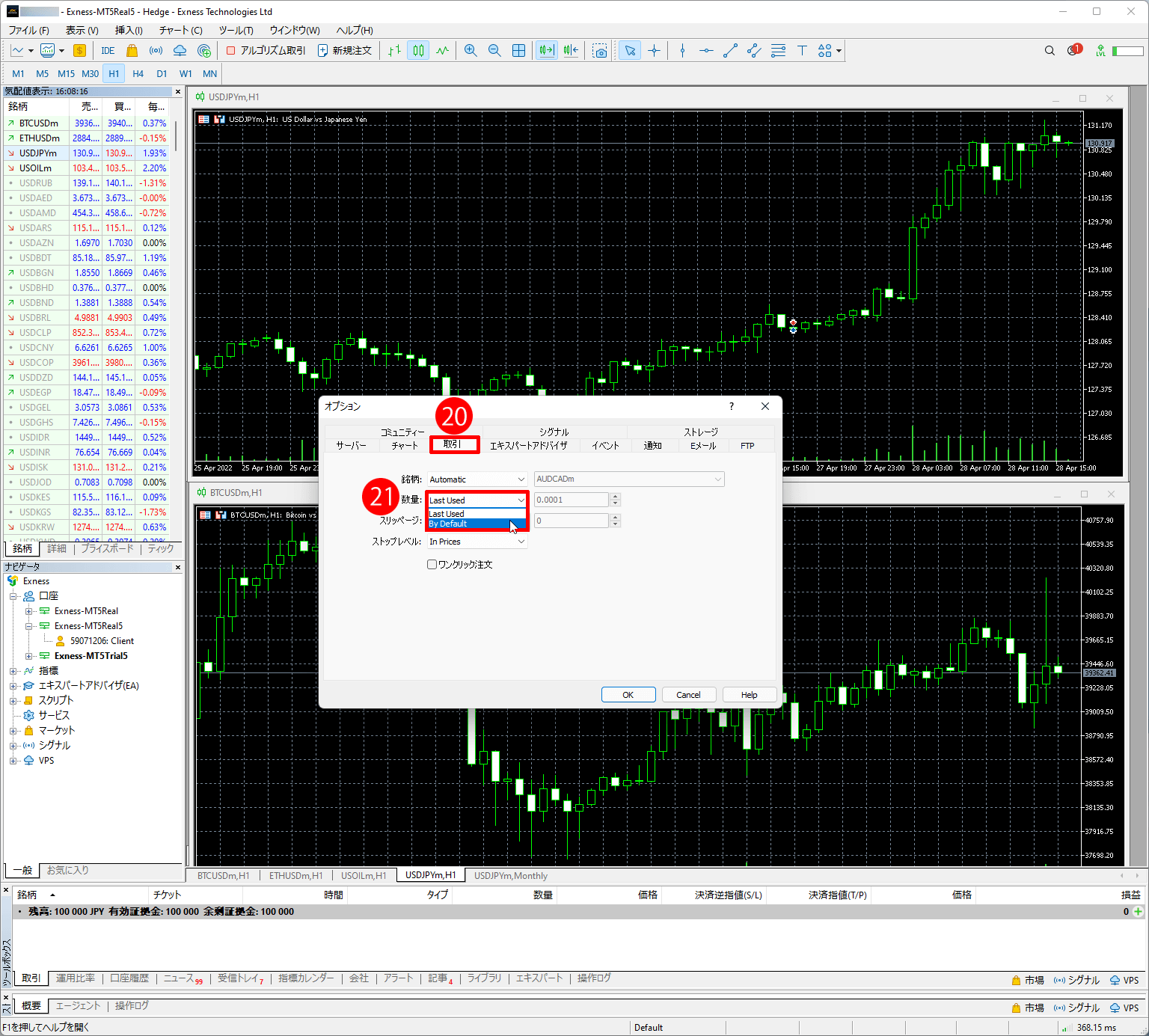
Task: Increase the volume value with up stepper
Action: coord(616,497)
